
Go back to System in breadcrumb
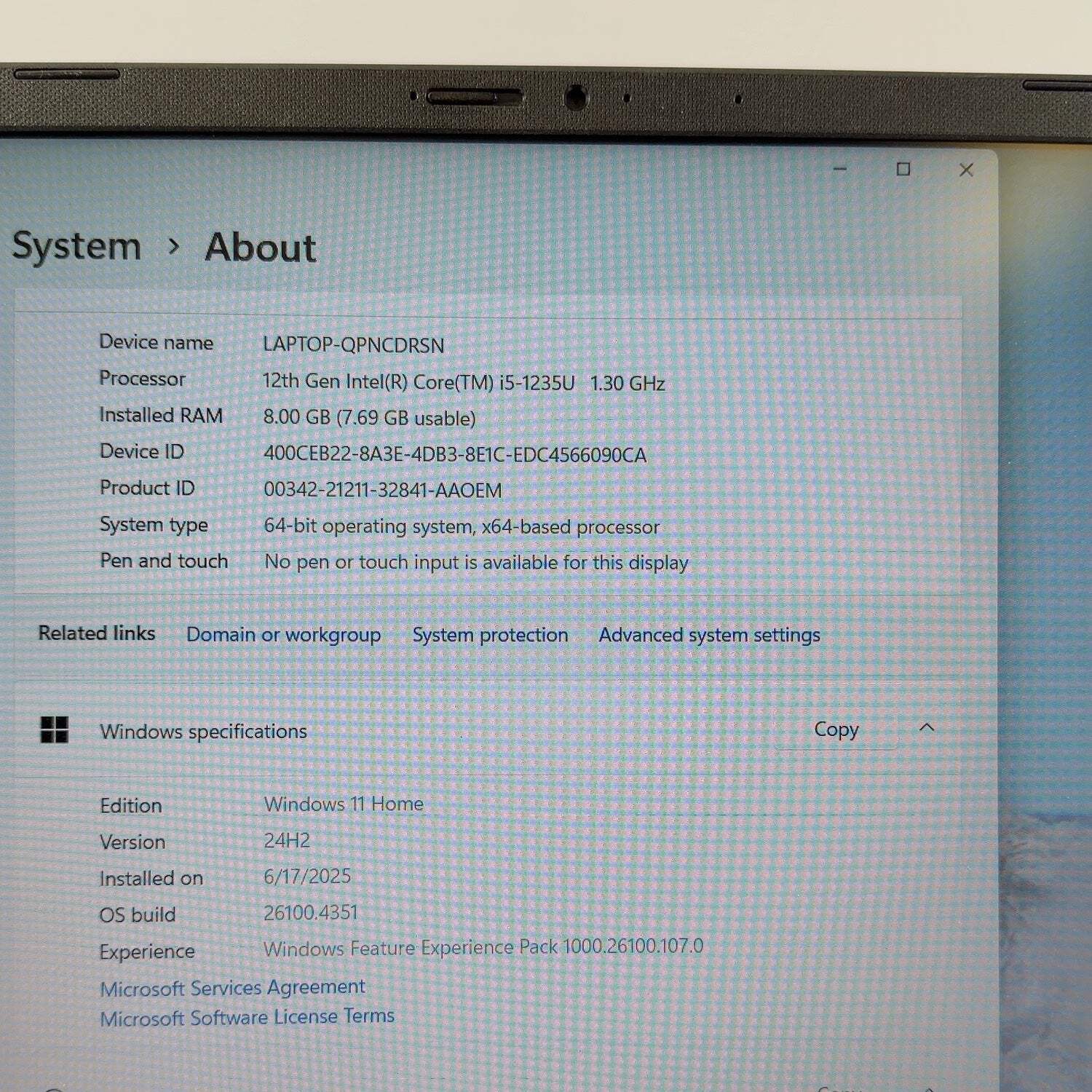pos(76,246)
